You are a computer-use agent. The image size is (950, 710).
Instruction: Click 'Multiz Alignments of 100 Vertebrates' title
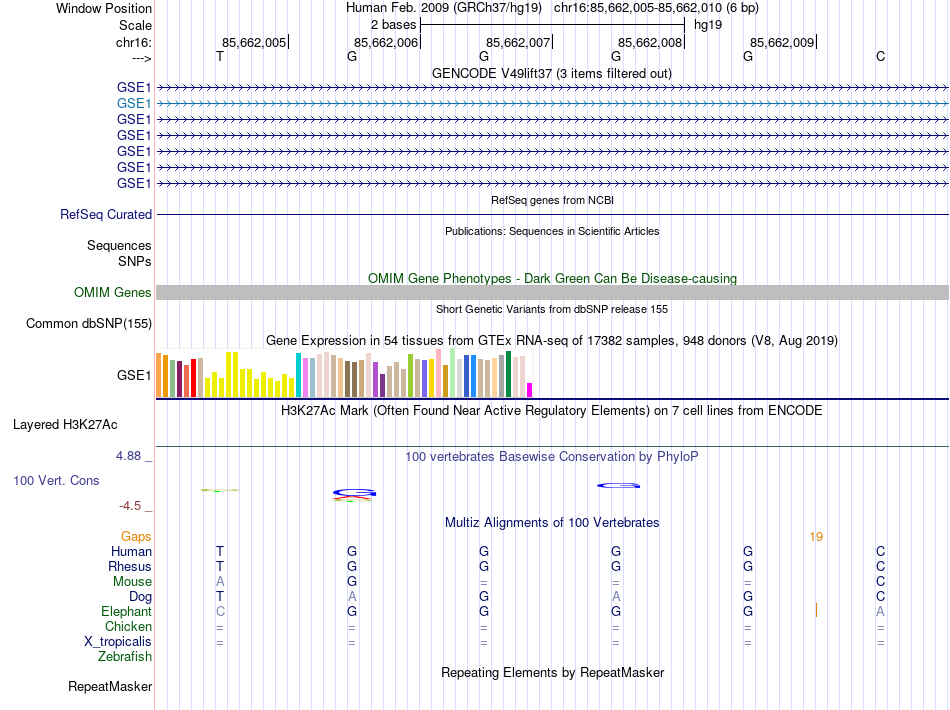(x=552, y=523)
